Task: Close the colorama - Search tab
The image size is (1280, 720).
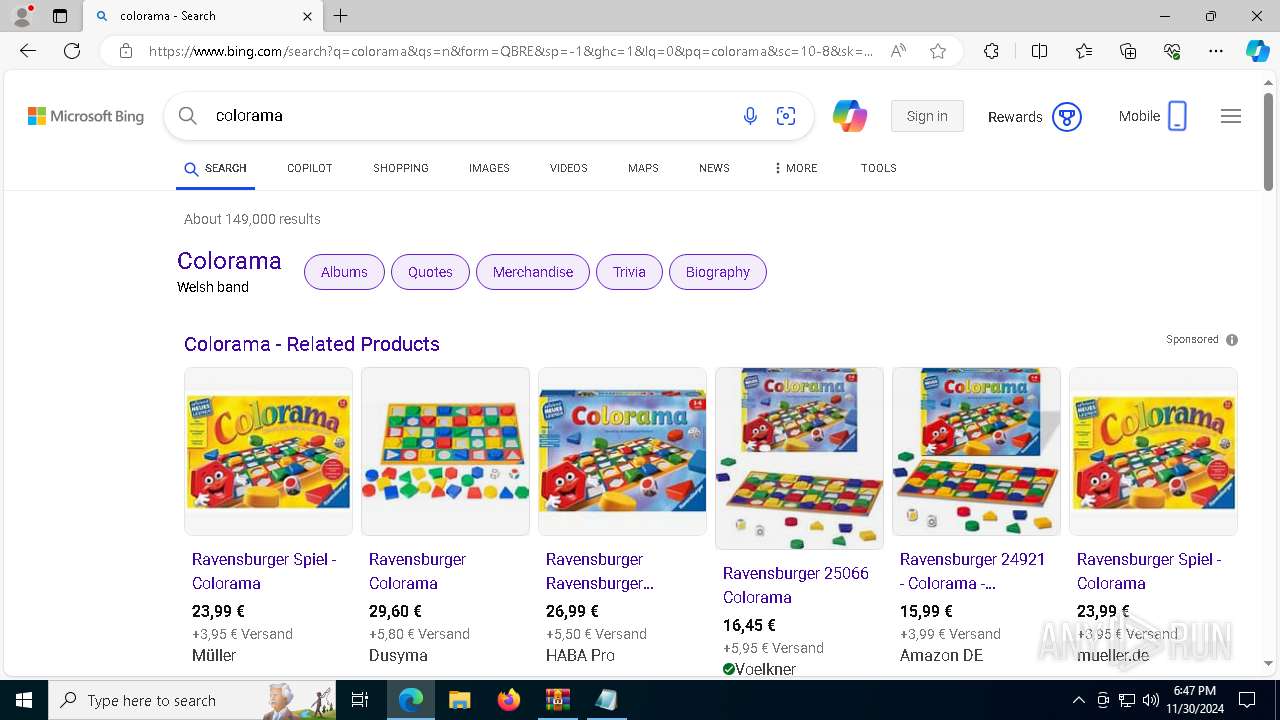Action: 307,16
